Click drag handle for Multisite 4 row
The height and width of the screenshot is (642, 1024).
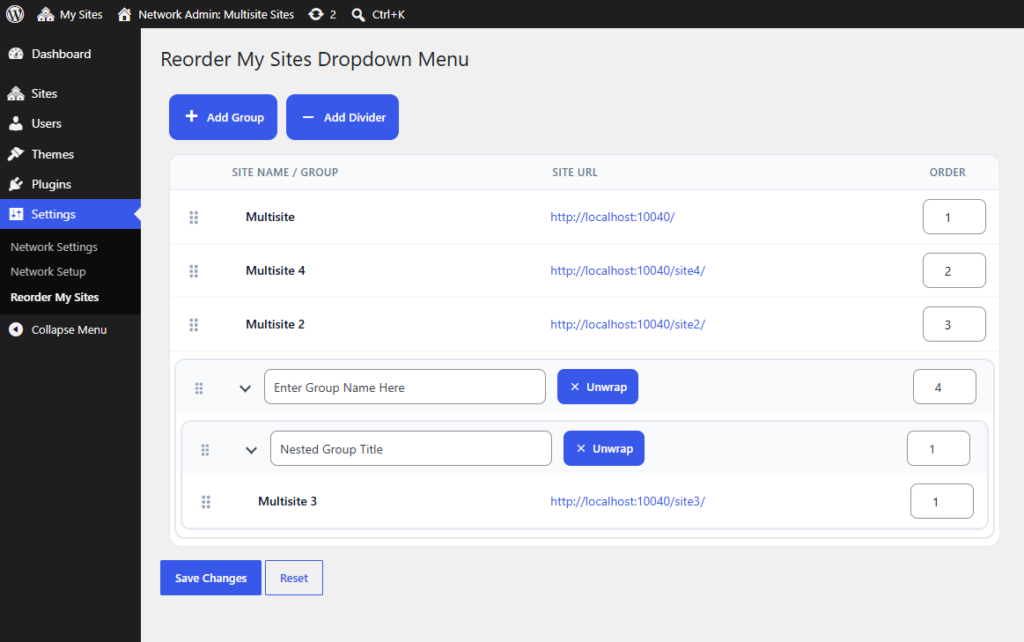pos(193,270)
